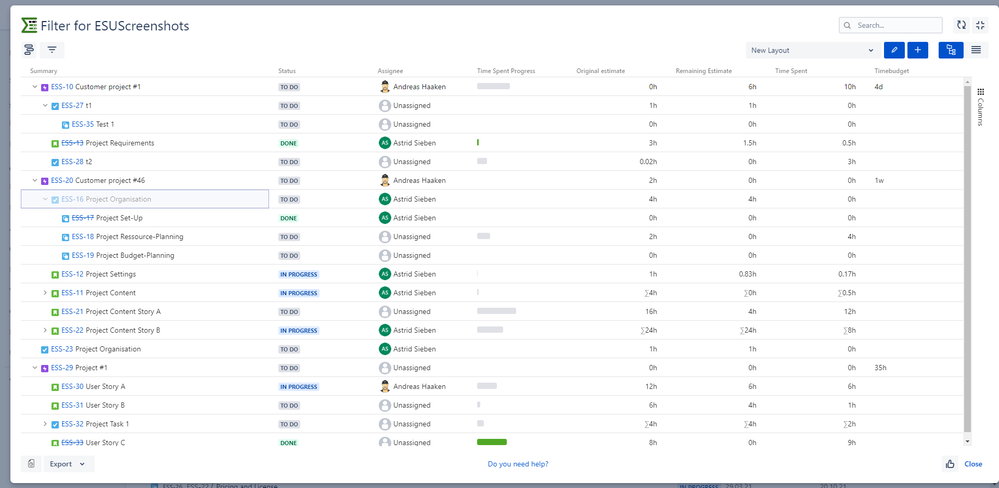Click the 0.02h original estimate of ESS-28
Screen dimensions: 999x488
[x=648, y=162]
